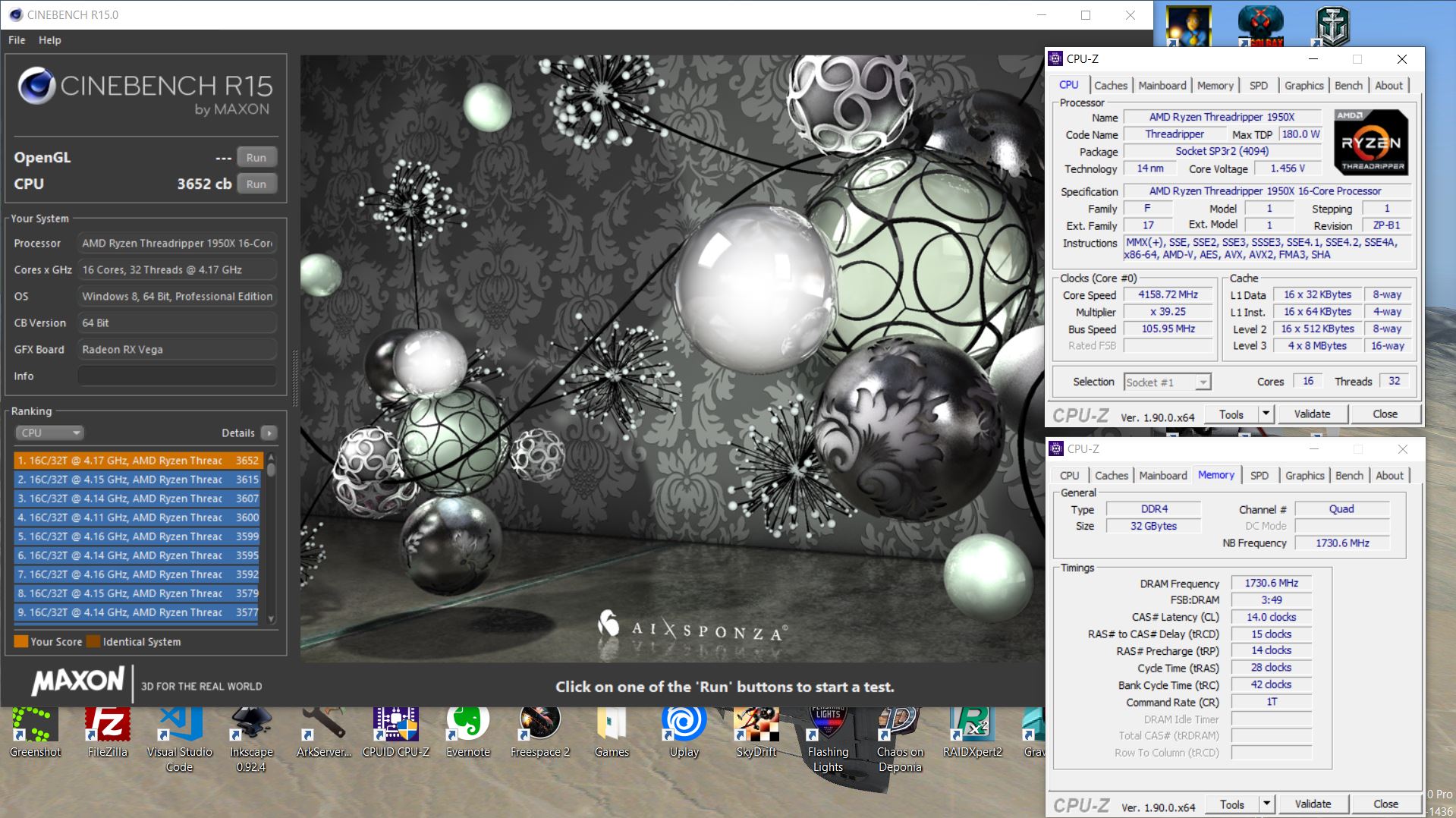The image size is (1456, 818).
Task: Click the Processor field in Your System
Action: tap(177, 243)
